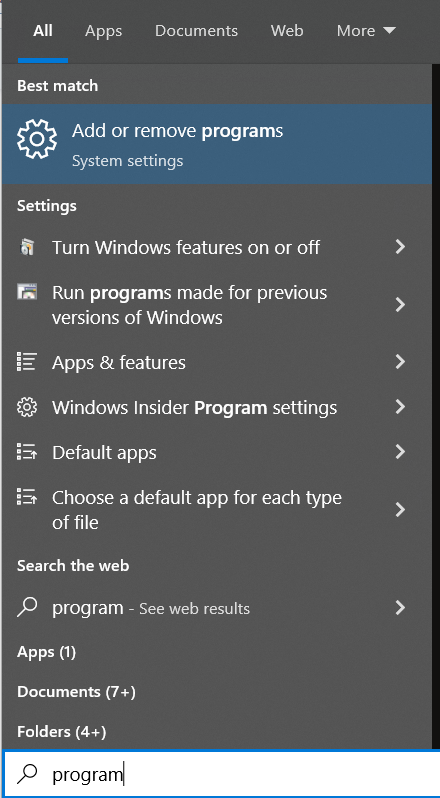This screenshot has height=798, width=440.
Task: Switch to the Apps tab
Action: (x=104, y=32)
